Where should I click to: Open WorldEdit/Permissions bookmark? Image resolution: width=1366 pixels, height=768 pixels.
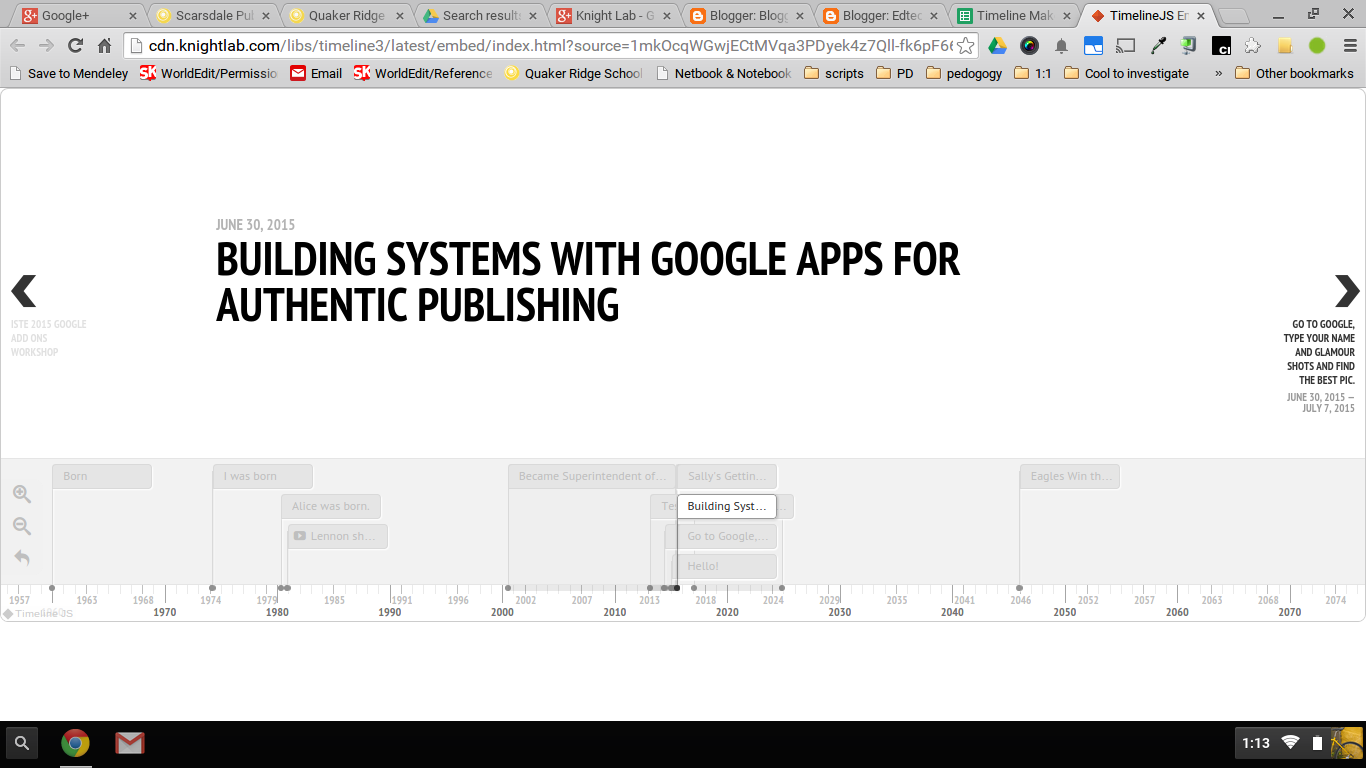209,73
